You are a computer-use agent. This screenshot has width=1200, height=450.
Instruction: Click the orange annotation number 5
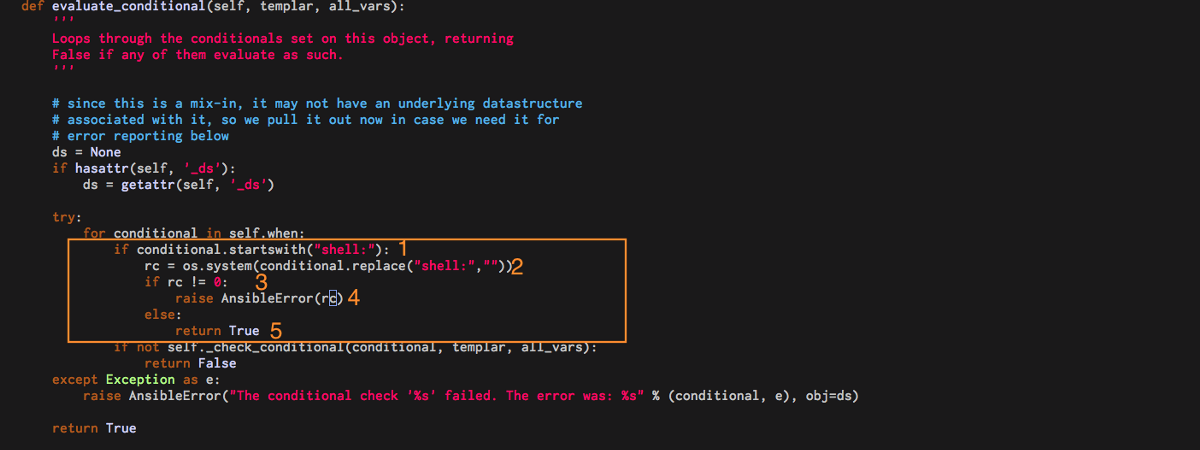pyautogui.click(x=276, y=329)
